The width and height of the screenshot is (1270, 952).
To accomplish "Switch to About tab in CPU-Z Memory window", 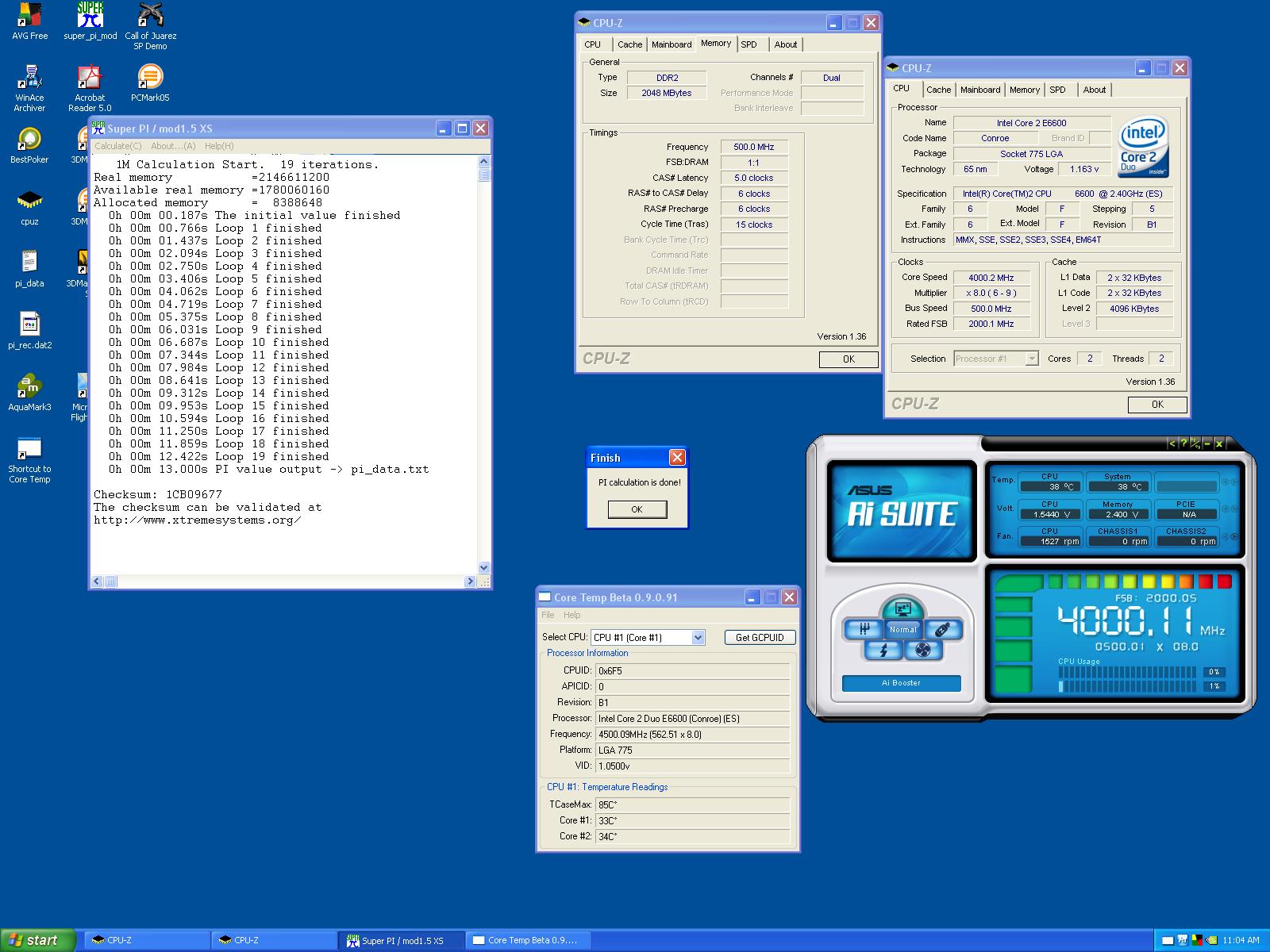I will tap(786, 44).
